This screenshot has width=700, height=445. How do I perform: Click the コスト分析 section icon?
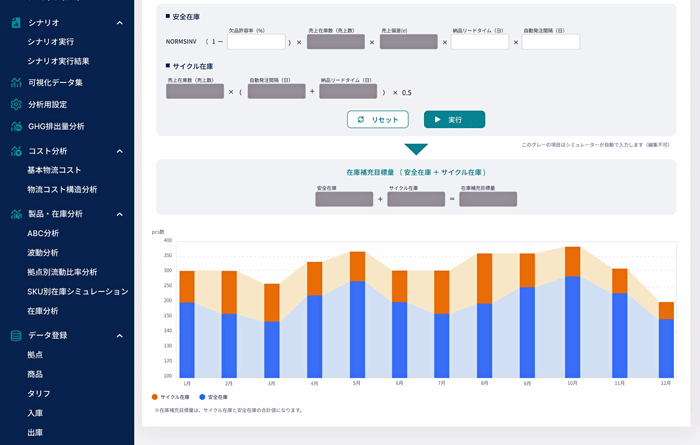[x=16, y=151]
